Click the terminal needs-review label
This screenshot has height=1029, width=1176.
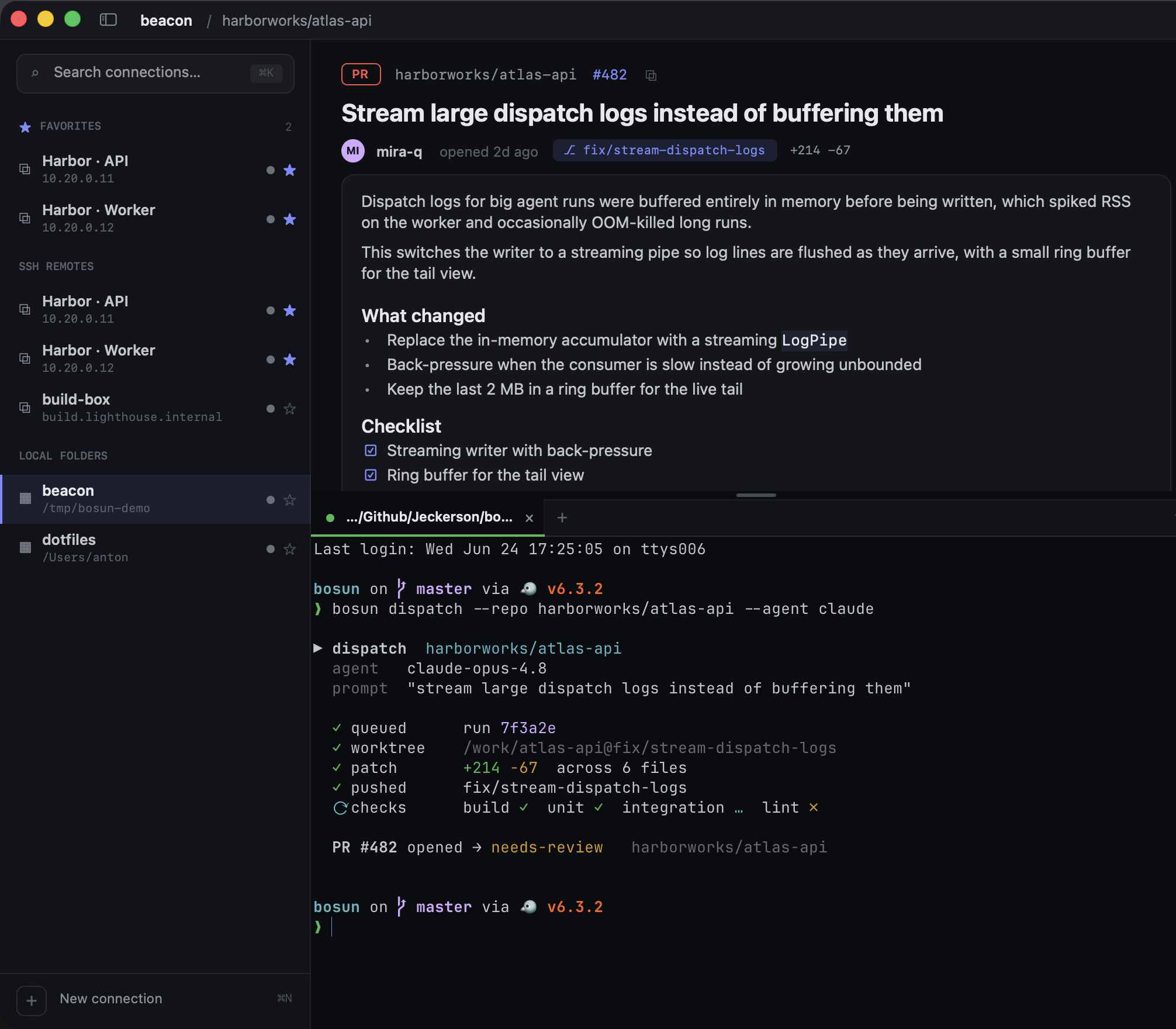pos(547,847)
